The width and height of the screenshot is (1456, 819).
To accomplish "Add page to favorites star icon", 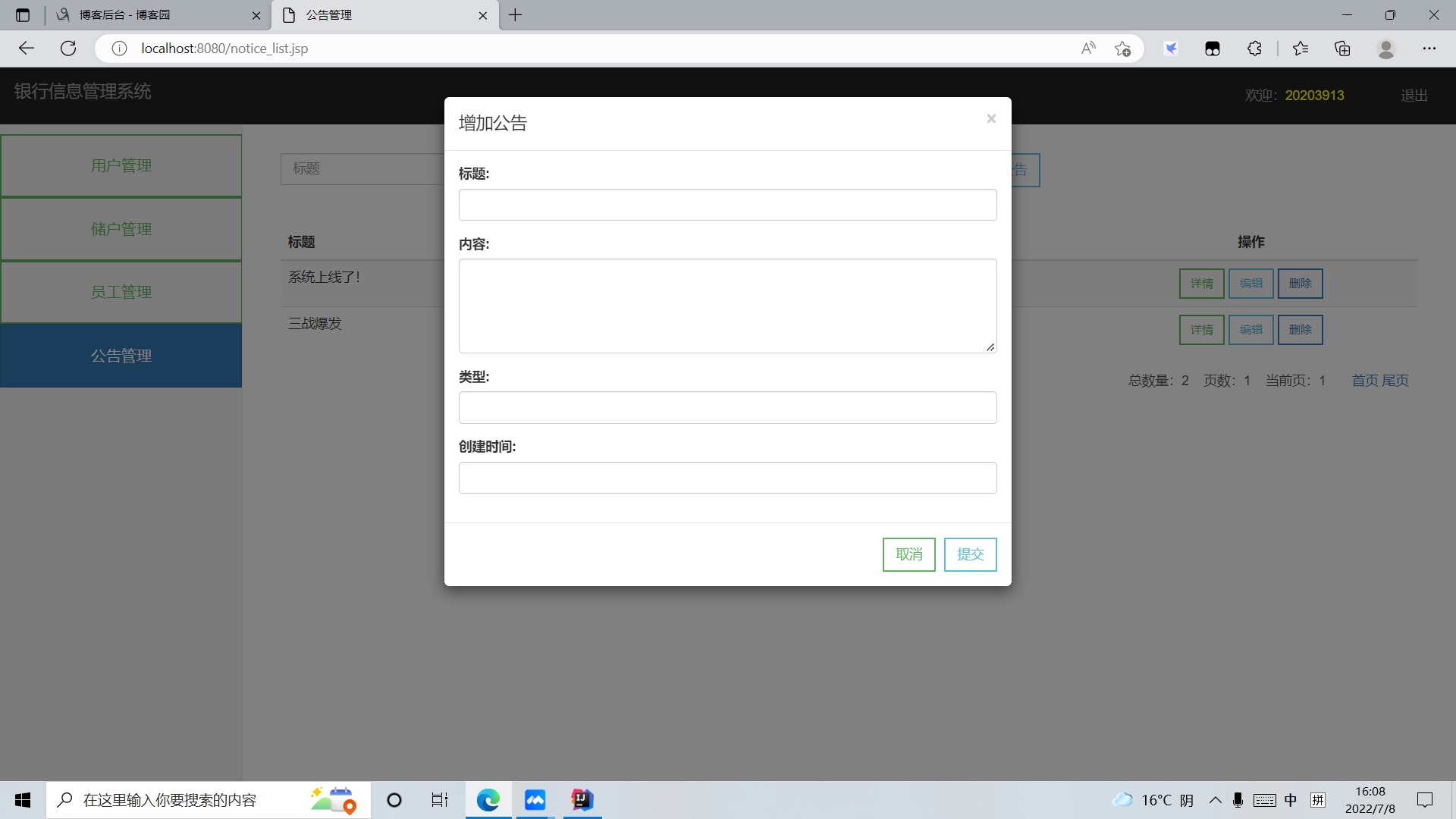I will (1122, 49).
